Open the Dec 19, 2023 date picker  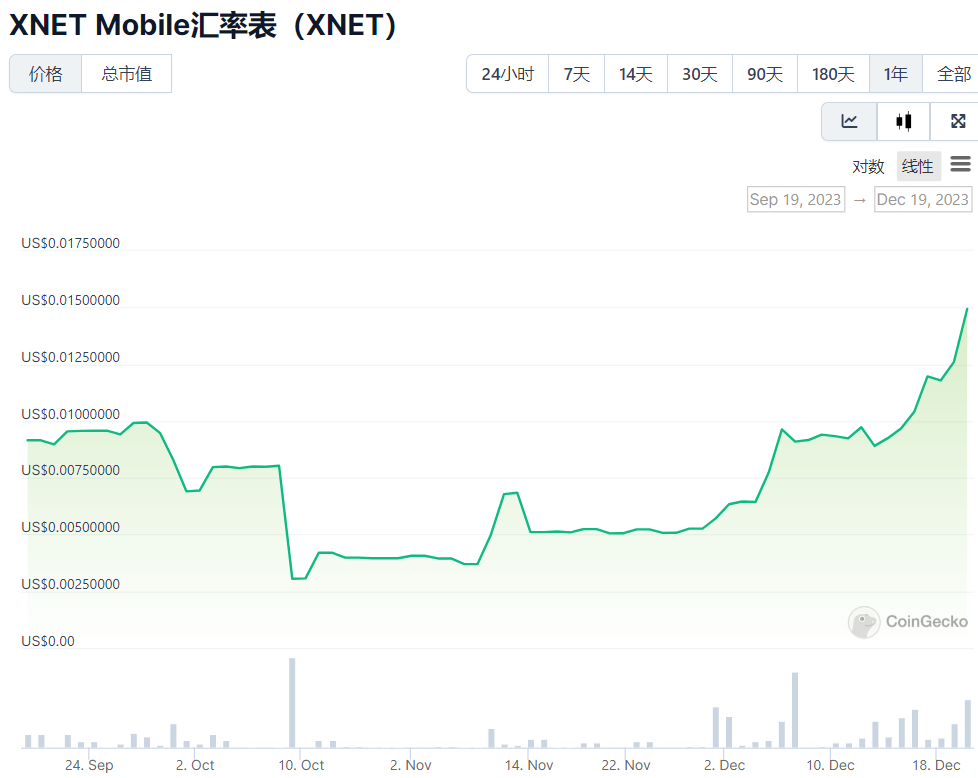[922, 199]
